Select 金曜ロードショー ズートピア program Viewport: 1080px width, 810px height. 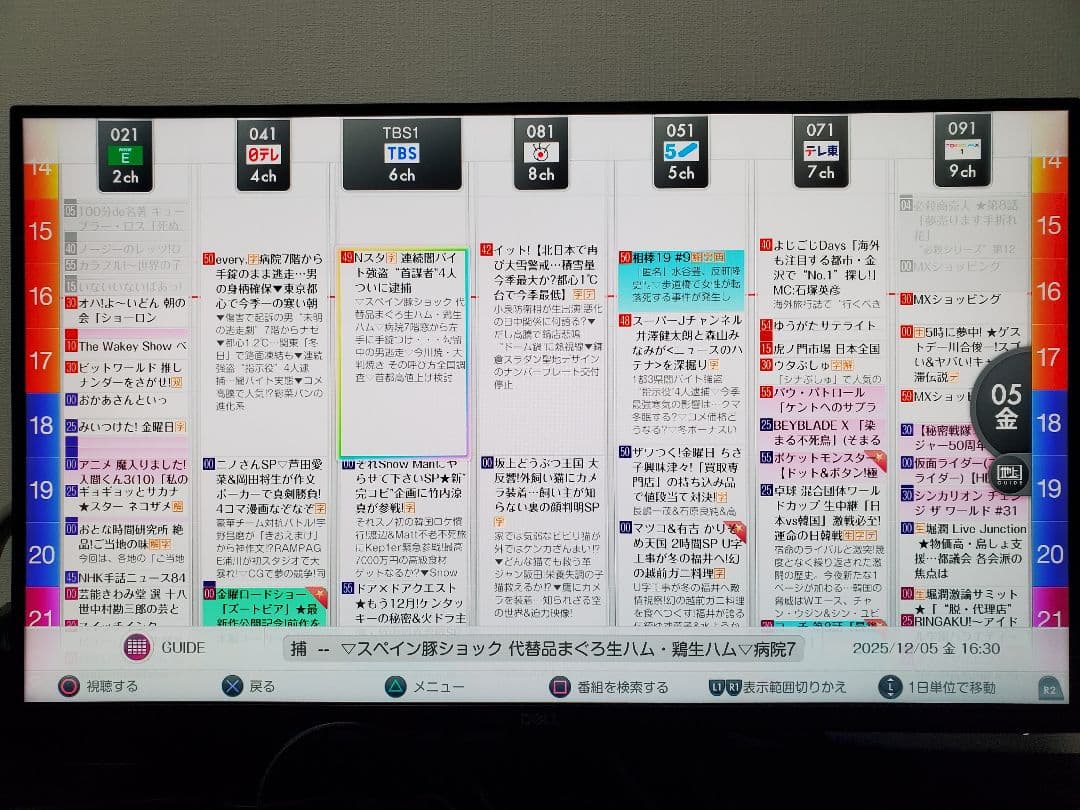point(264,607)
